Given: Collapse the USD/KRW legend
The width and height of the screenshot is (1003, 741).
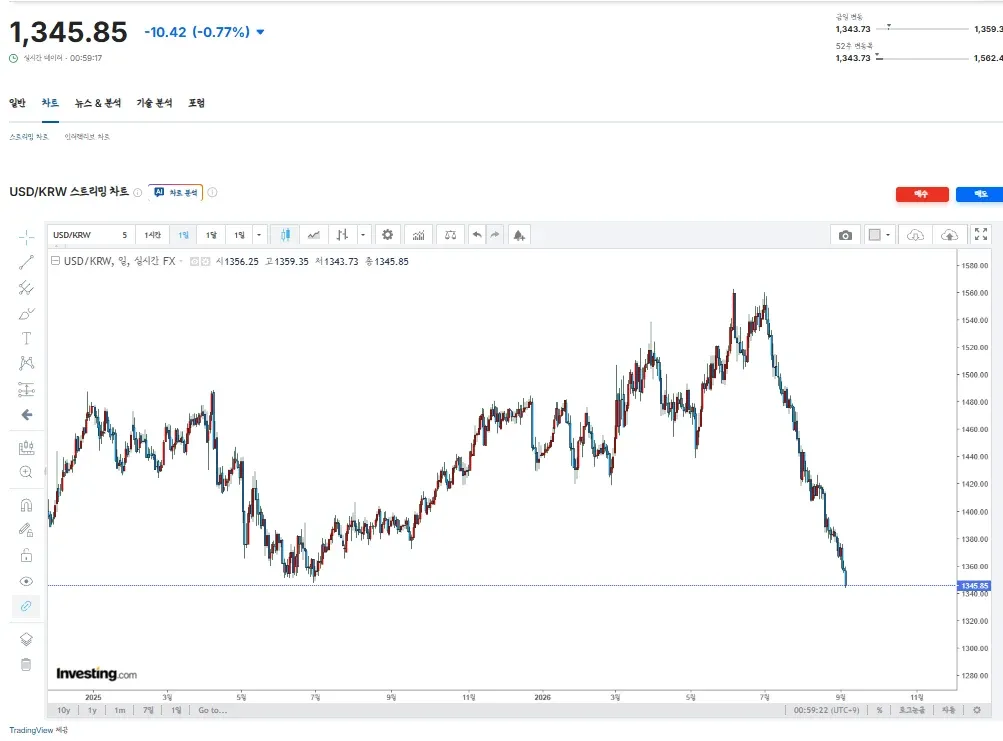Looking at the screenshot, I should (x=55, y=261).
